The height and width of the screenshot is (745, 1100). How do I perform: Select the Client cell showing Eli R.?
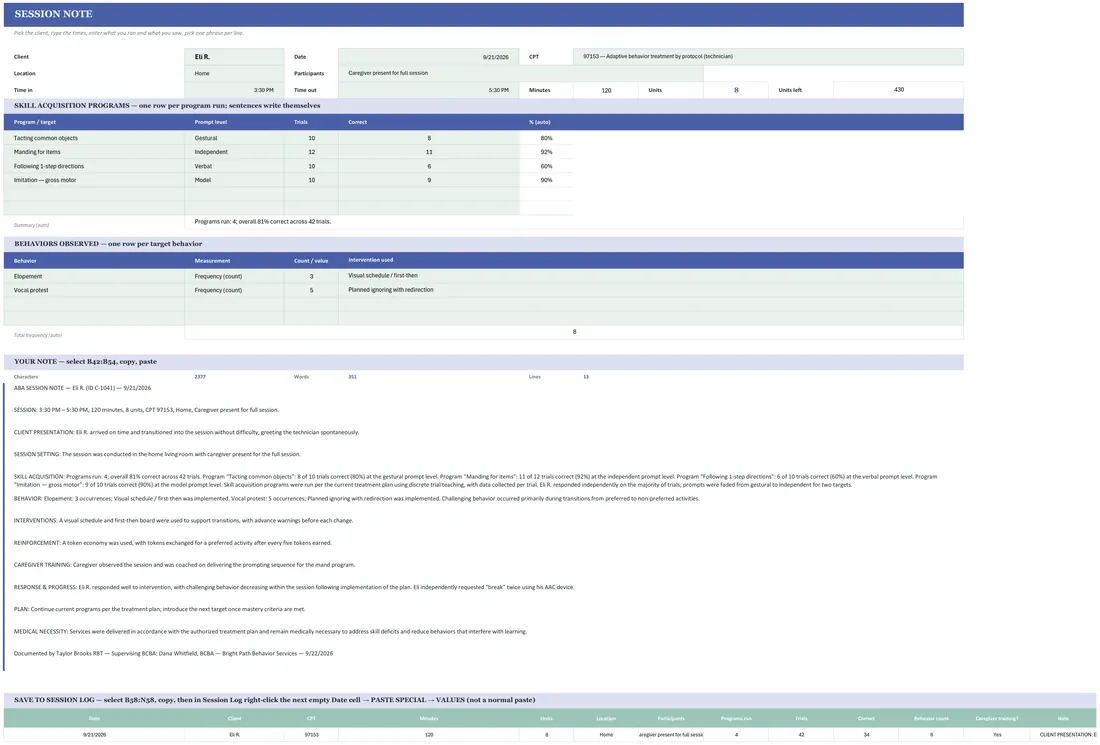click(x=234, y=57)
